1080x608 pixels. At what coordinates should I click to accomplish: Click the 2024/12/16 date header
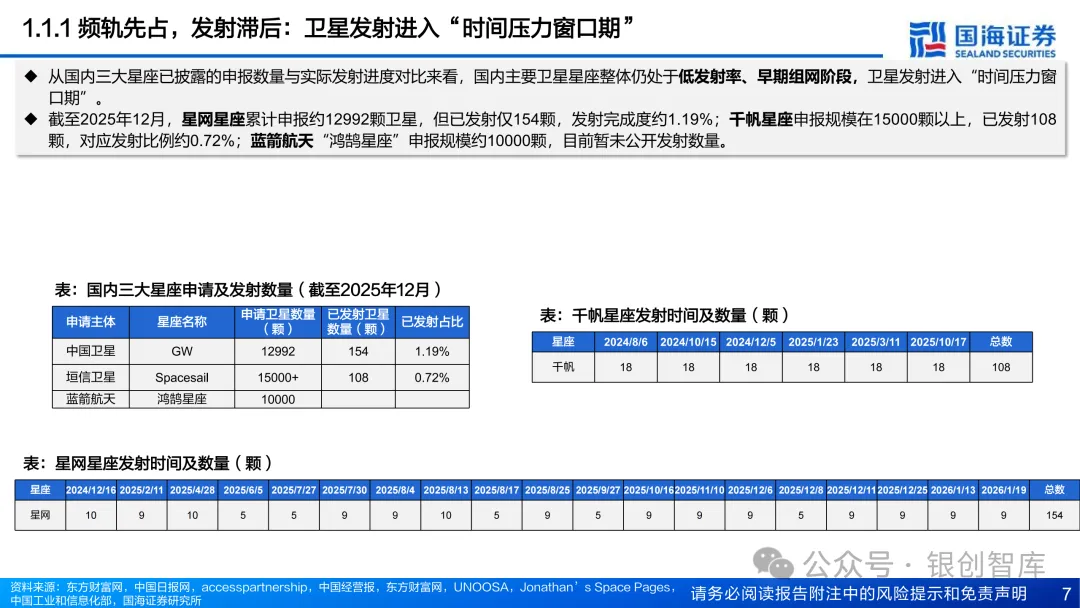click(x=91, y=490)
